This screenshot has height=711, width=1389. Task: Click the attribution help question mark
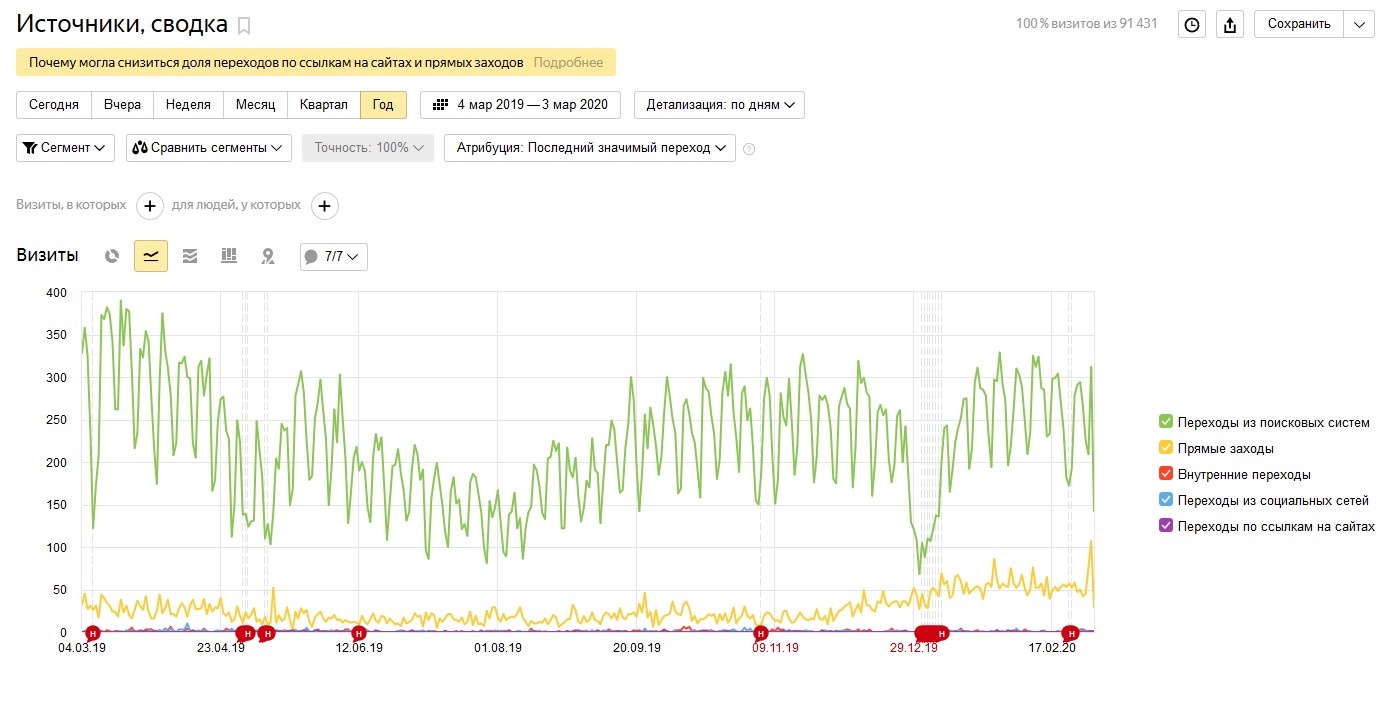[x=749, y=149]
